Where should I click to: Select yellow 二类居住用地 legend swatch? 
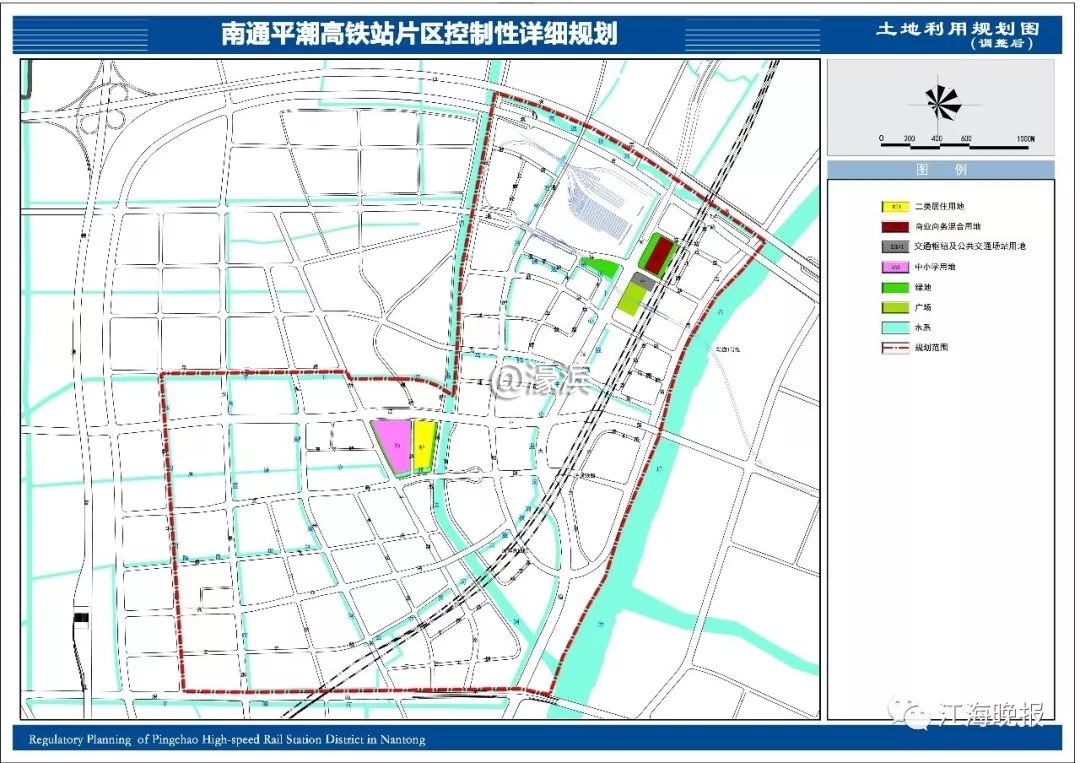894,207
